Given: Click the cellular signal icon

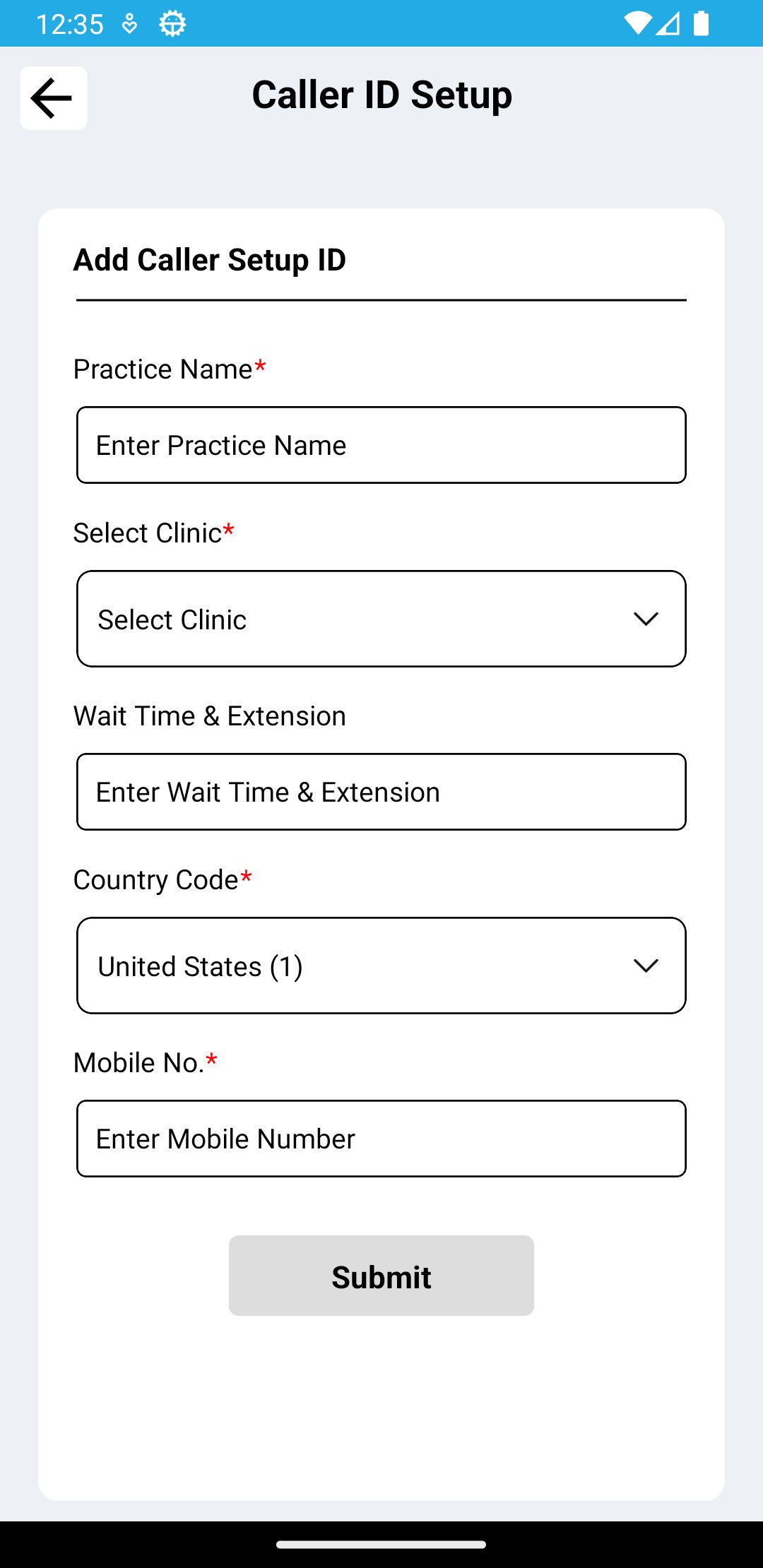Looking at the screenshot, I should 668,23.
